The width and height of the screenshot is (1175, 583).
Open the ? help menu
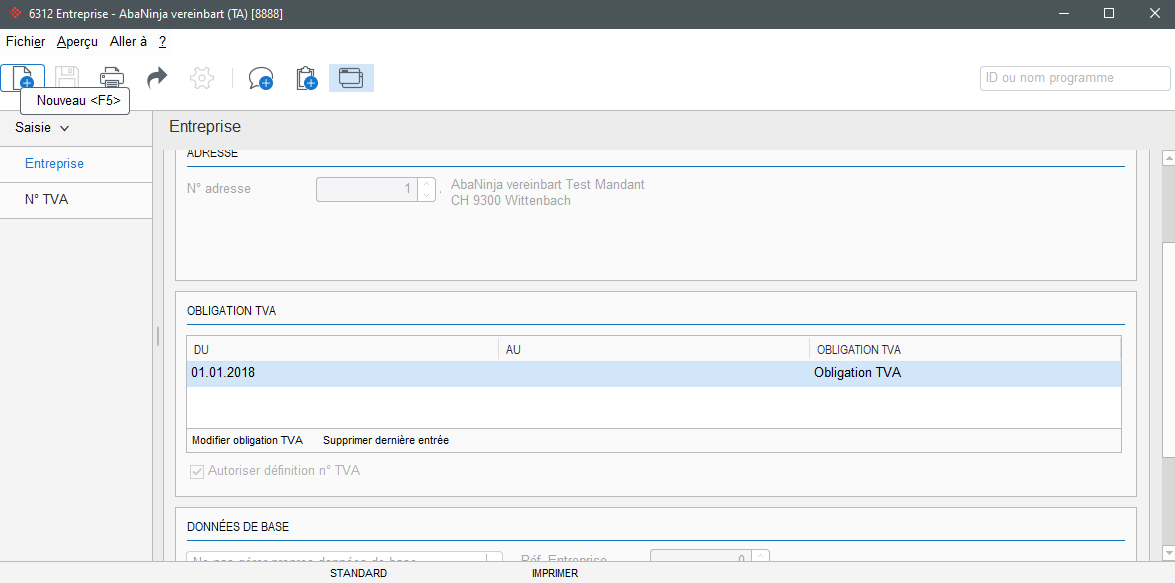(163, 42)
